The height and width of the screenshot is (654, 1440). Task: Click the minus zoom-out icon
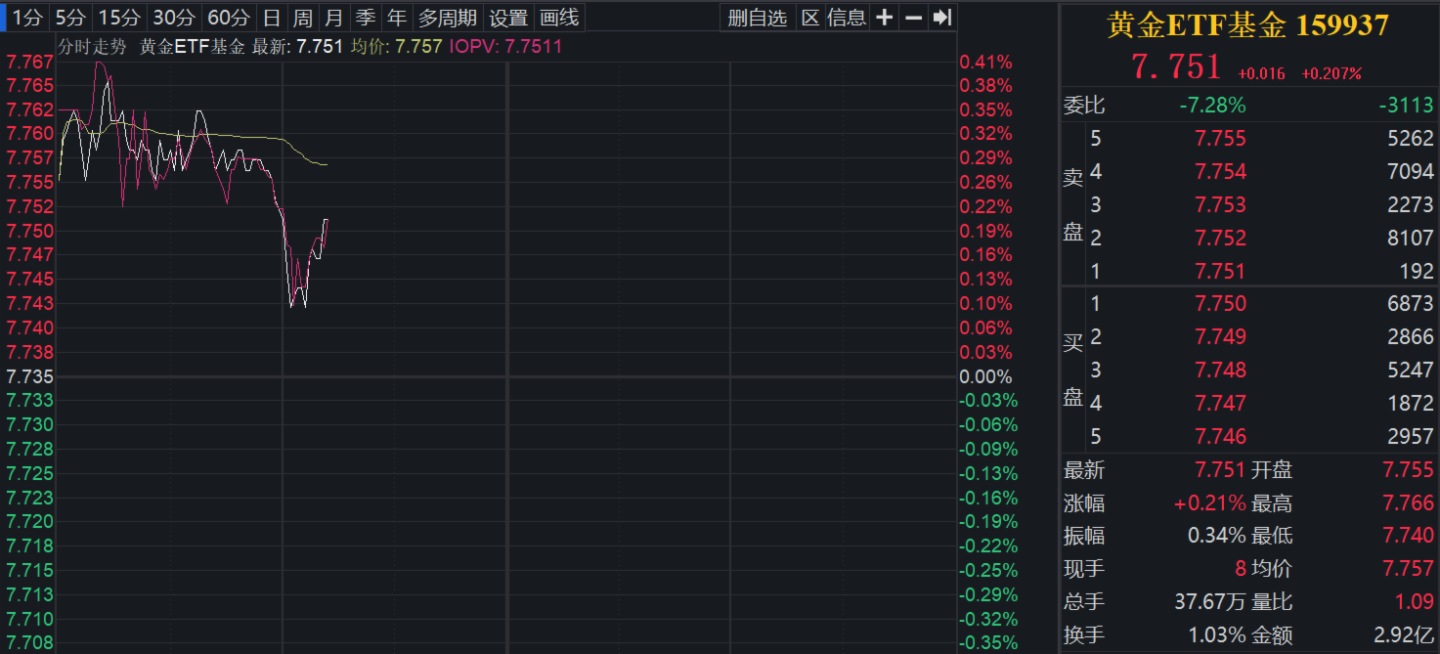[x=913, y=17]
